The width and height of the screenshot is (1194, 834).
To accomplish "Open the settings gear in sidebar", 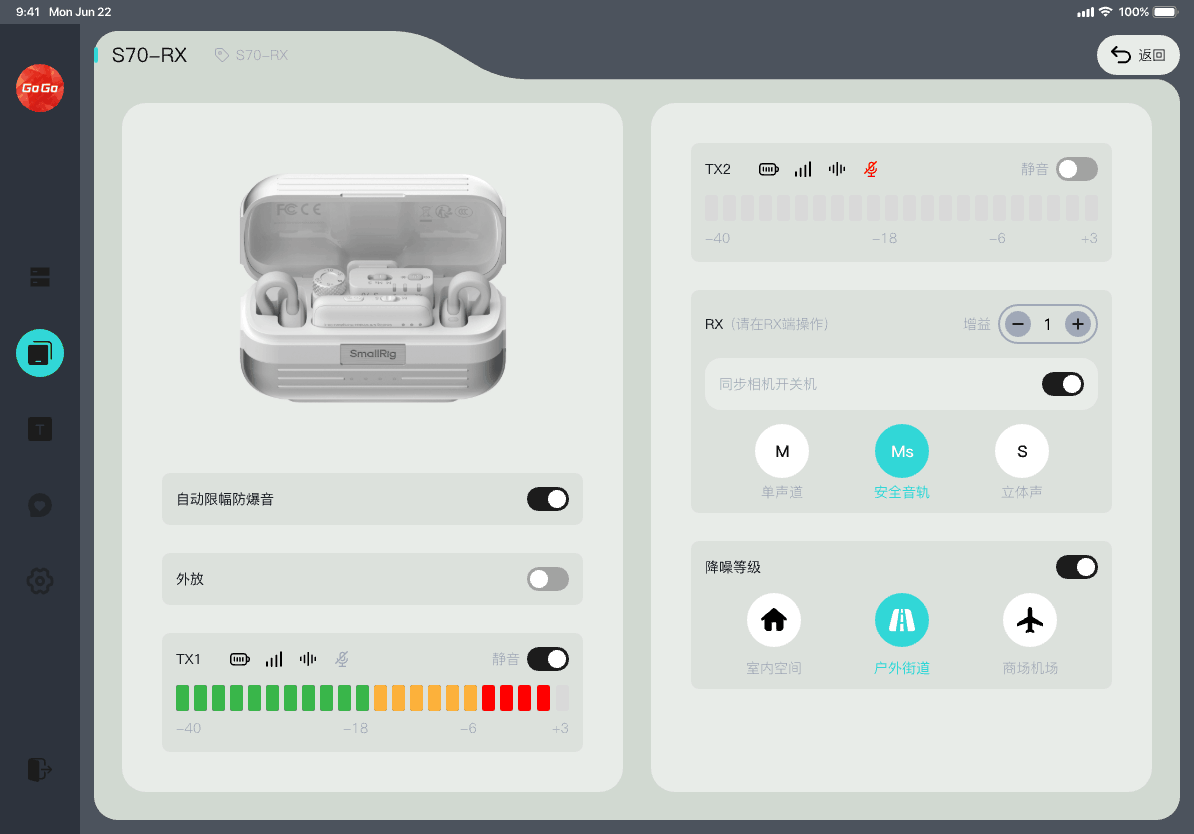I will coord(40,580).
